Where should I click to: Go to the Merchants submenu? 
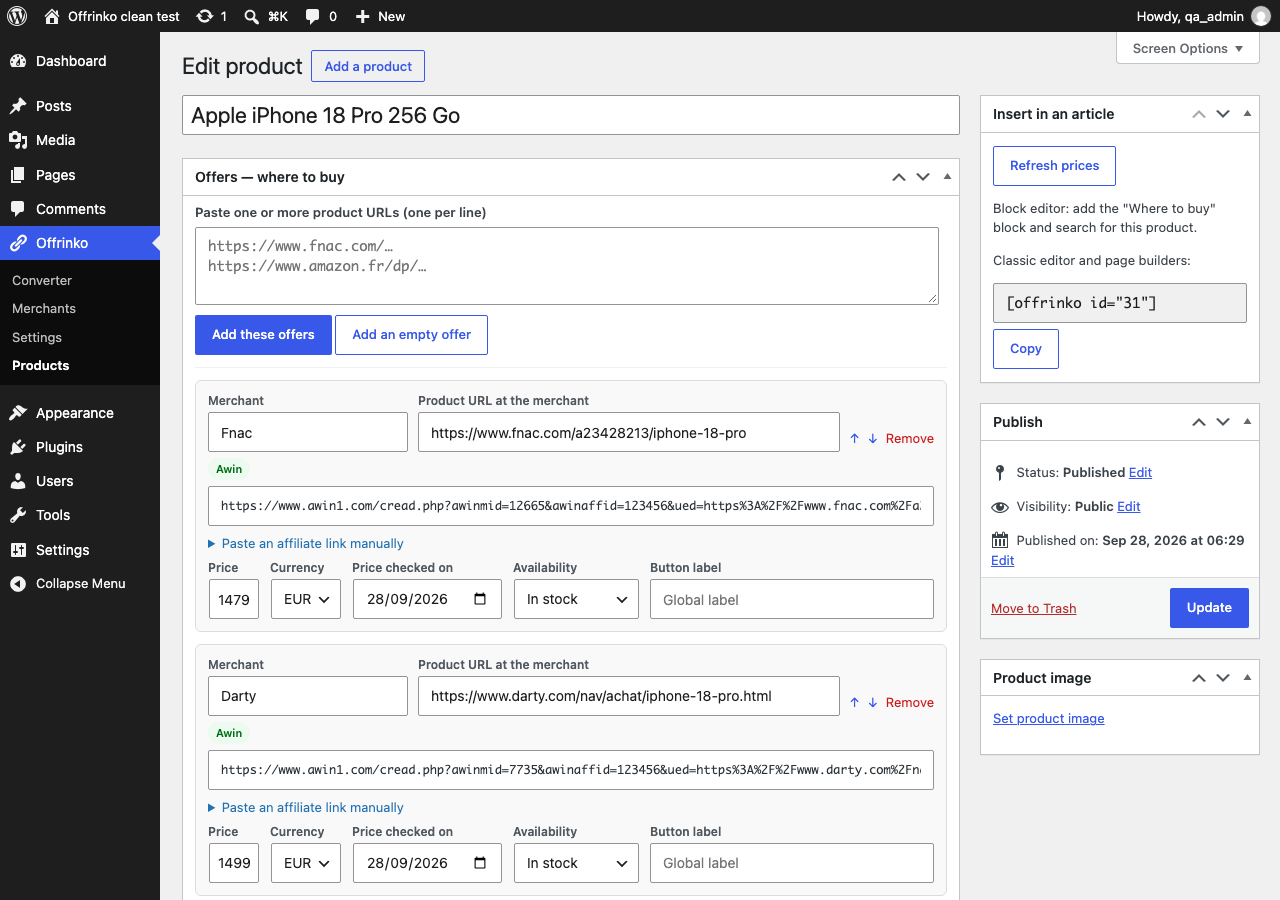click(x=44, y=308)
